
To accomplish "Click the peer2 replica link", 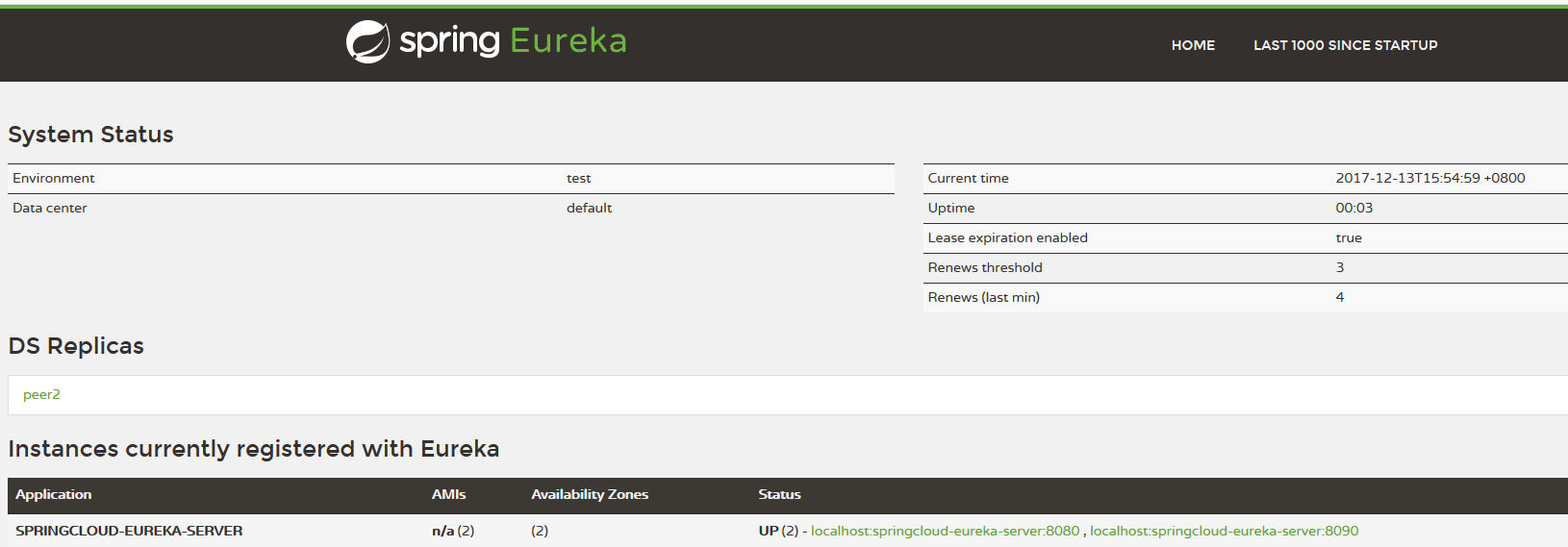I will pos(41,394).
